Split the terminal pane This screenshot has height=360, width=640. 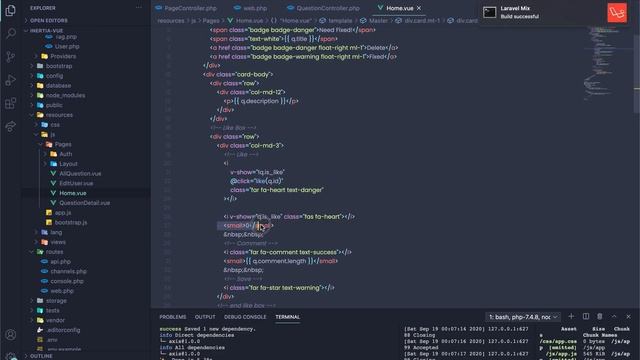(x=586, y=317)
